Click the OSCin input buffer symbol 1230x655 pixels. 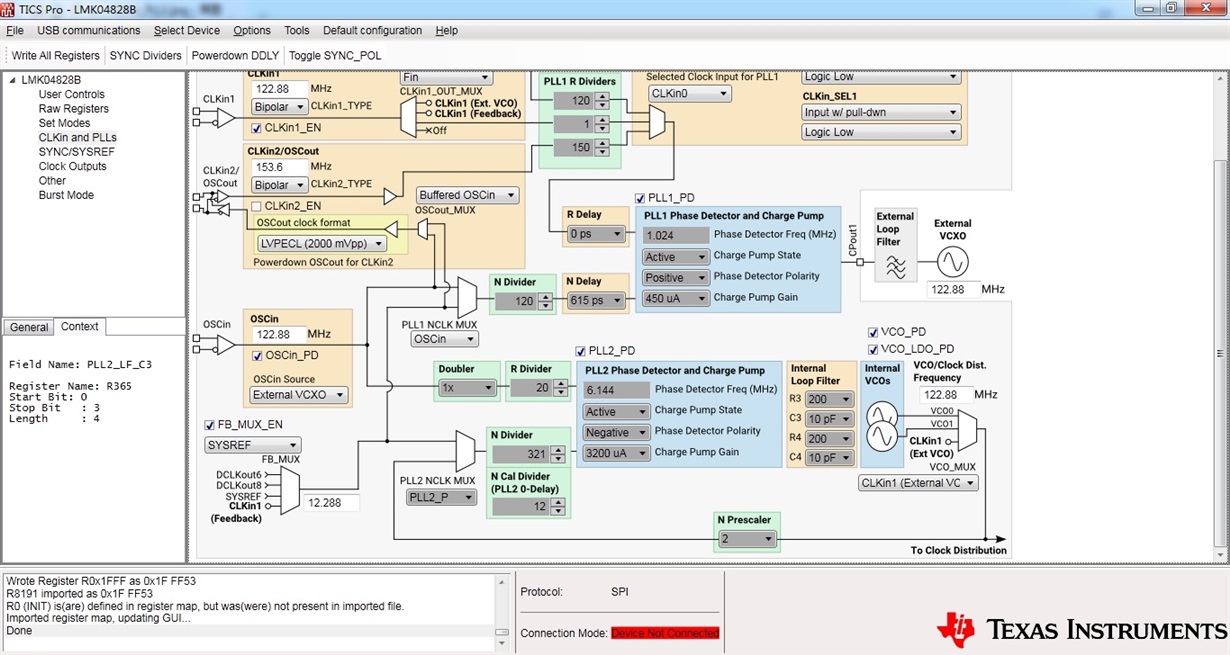[225, 344]
